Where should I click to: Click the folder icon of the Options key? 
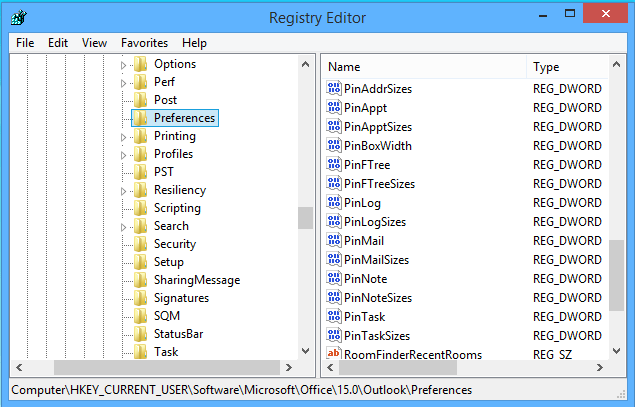pyautogui.click(x=141, y=64)
